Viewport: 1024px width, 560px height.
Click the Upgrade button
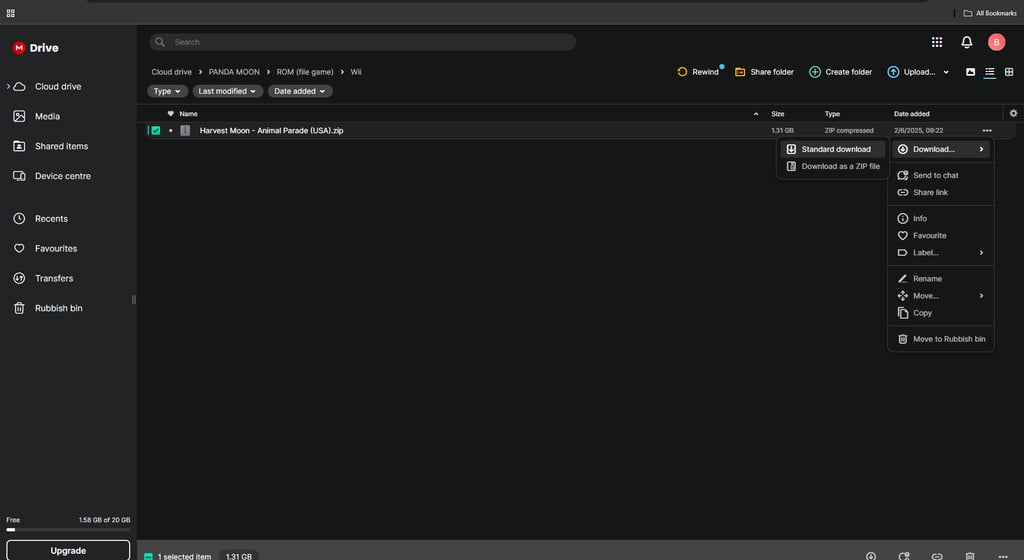pos(68,550)
